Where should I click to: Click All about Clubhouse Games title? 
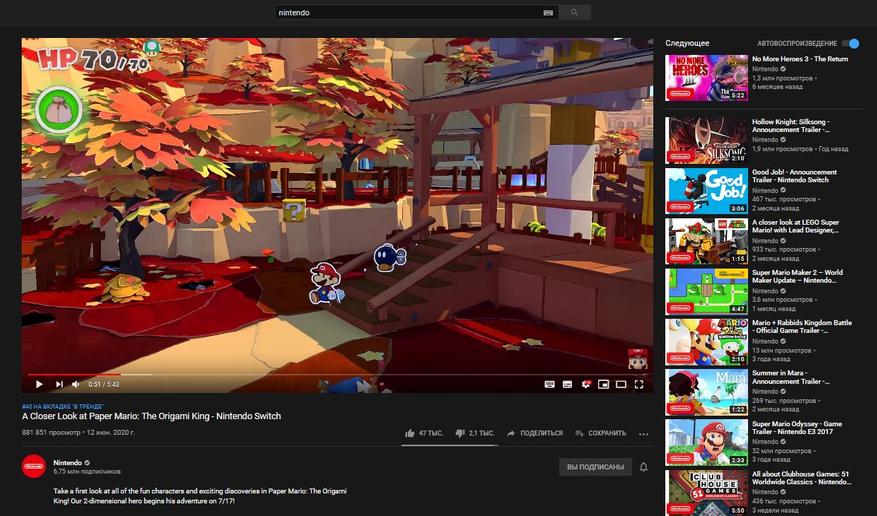coord(800,477)
